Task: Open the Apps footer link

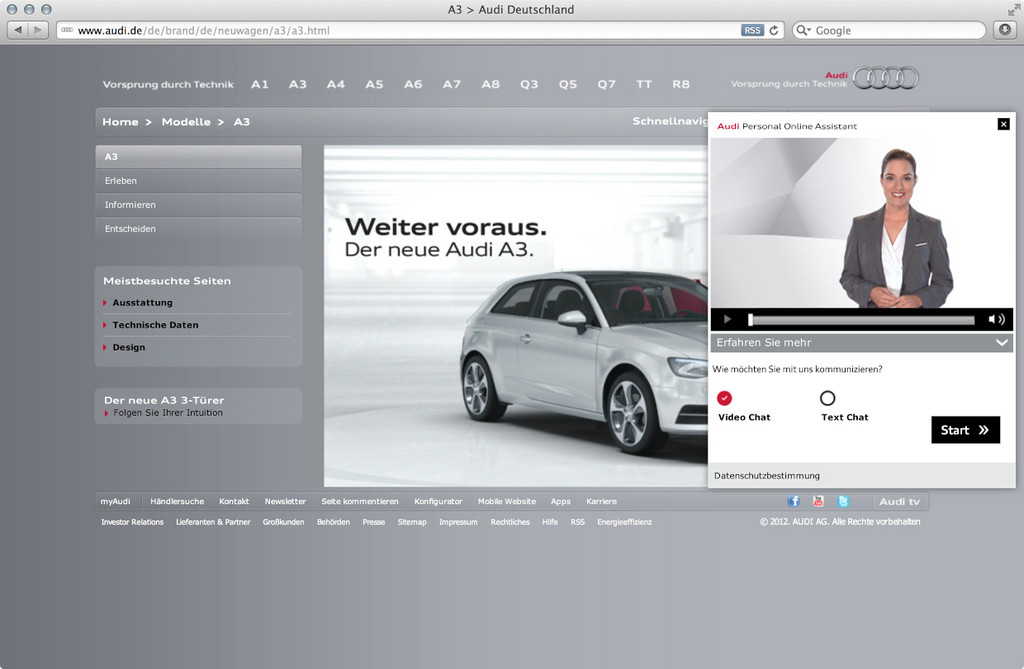Action: (x=560, y=502)
